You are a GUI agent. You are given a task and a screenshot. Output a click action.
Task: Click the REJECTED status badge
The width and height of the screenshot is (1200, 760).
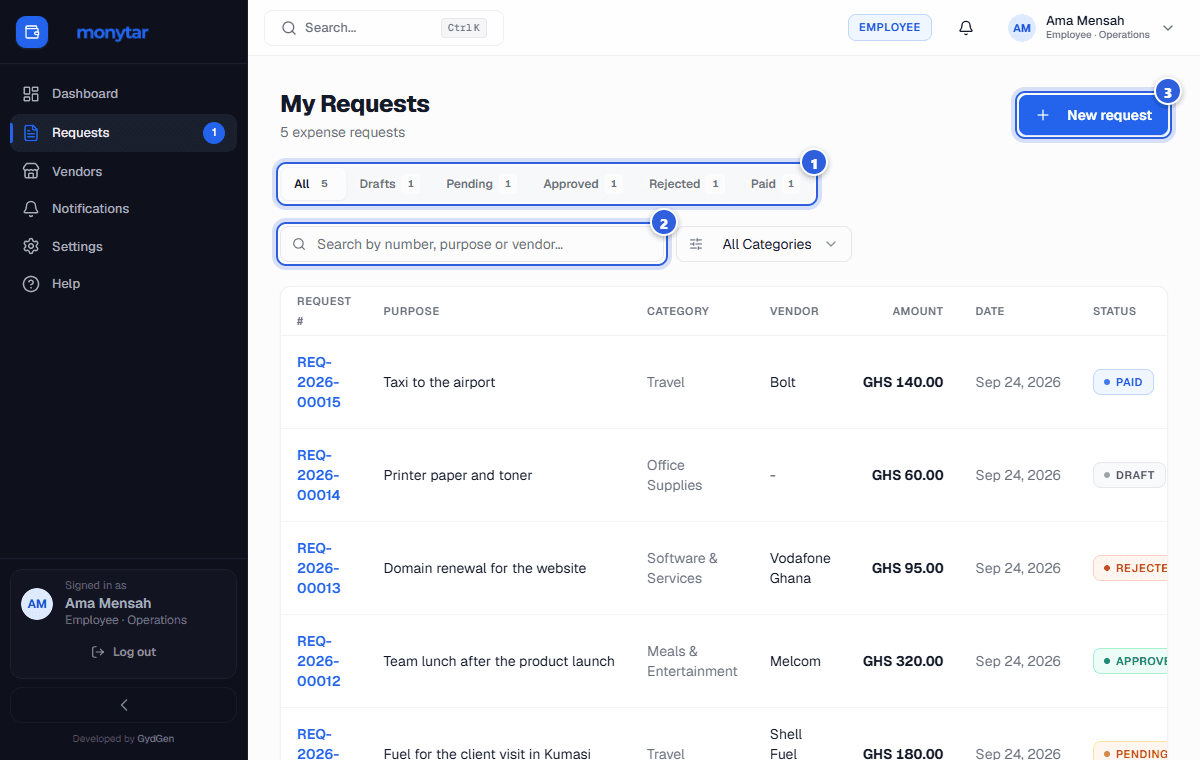pyautogui.click(x=1130, y=568)
